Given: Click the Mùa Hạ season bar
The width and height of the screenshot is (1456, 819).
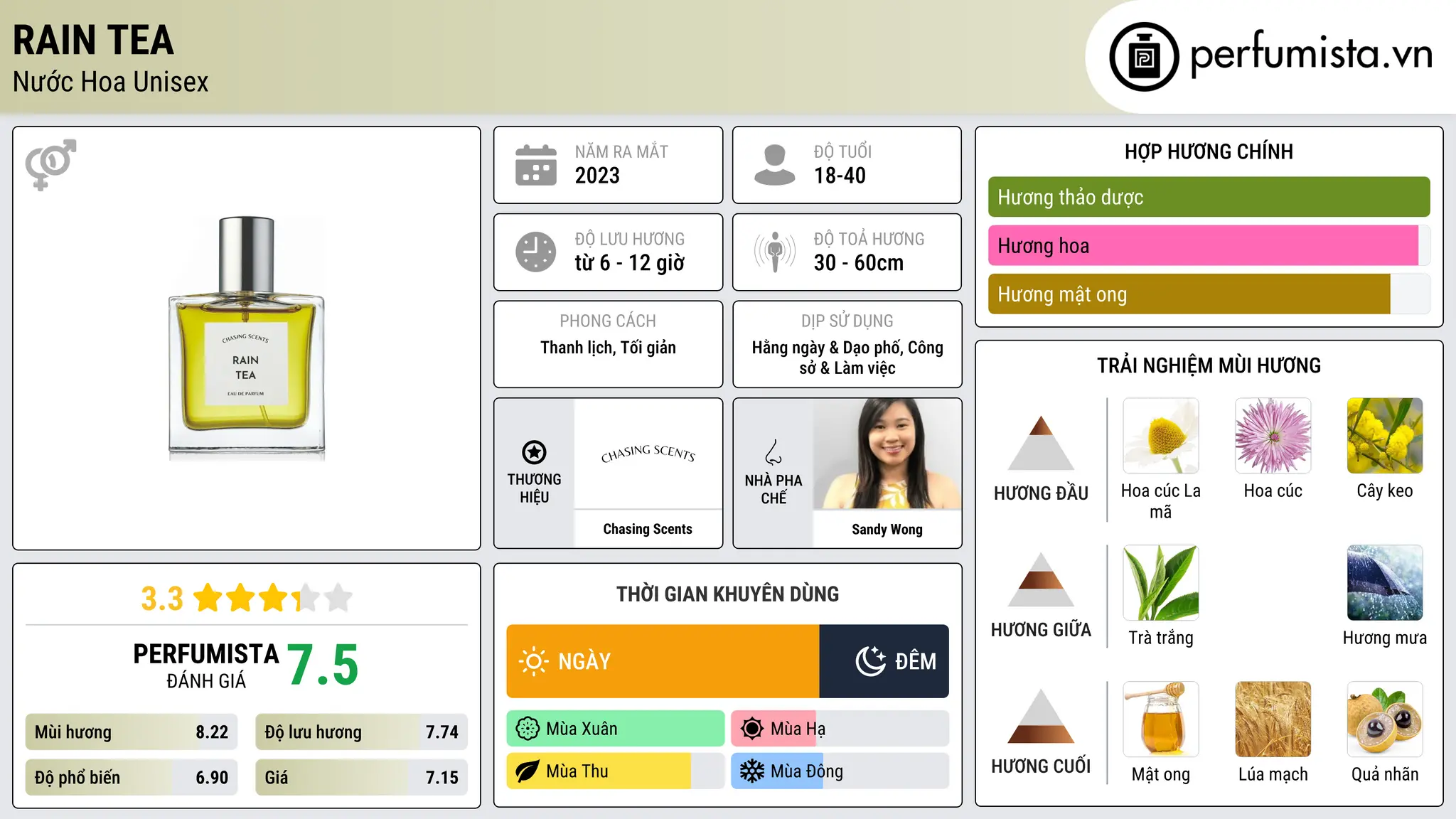Looking at the screenshot, I should [840, 729].
